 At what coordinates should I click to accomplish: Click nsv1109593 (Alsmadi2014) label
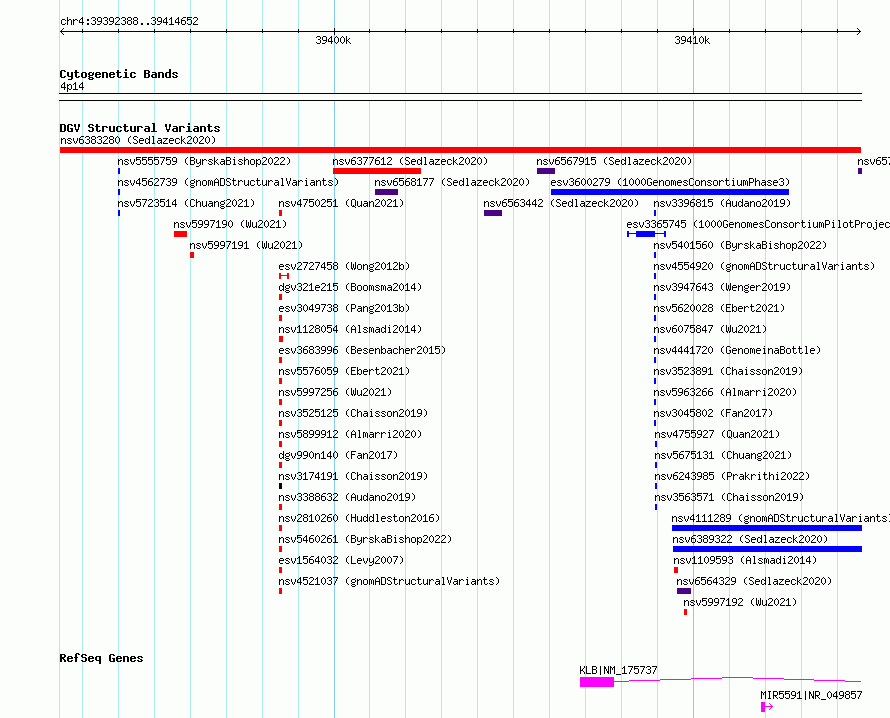pos(745,560)
